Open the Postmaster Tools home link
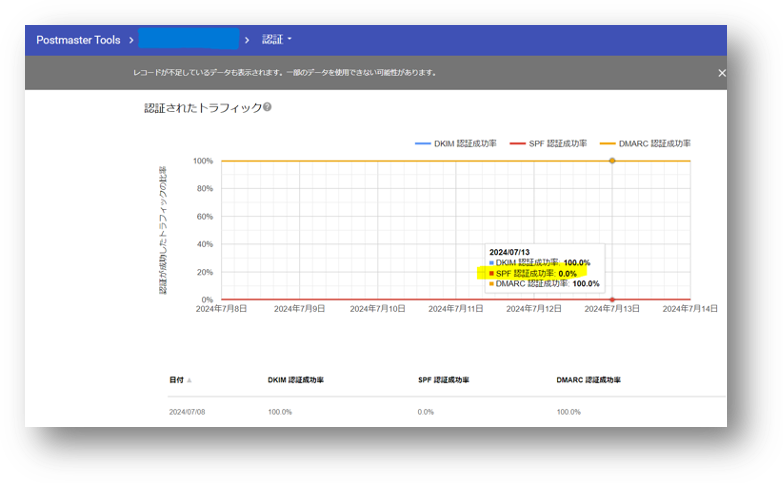783x483 pixels. 78,40
